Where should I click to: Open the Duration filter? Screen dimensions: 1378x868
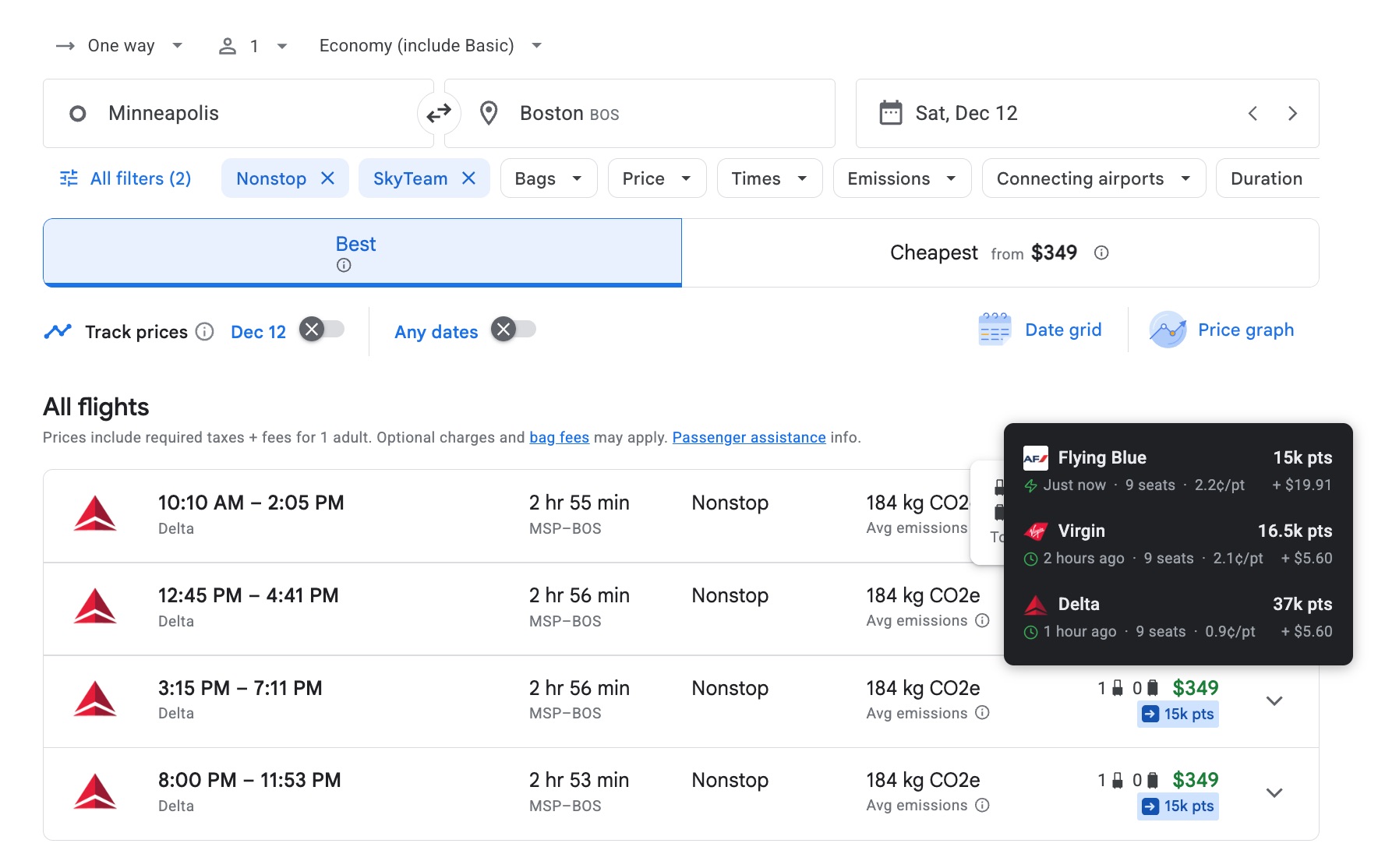click(x=1267, y=178)
